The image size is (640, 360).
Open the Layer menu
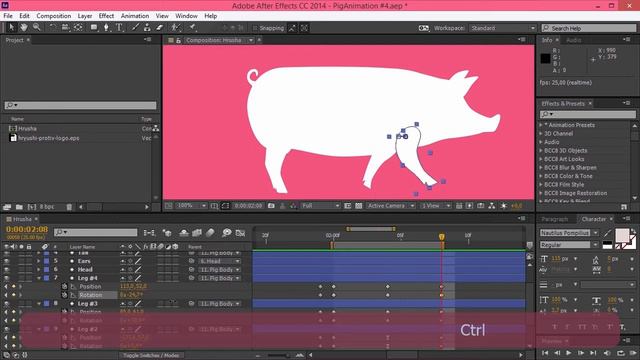(x=85, y=16)
